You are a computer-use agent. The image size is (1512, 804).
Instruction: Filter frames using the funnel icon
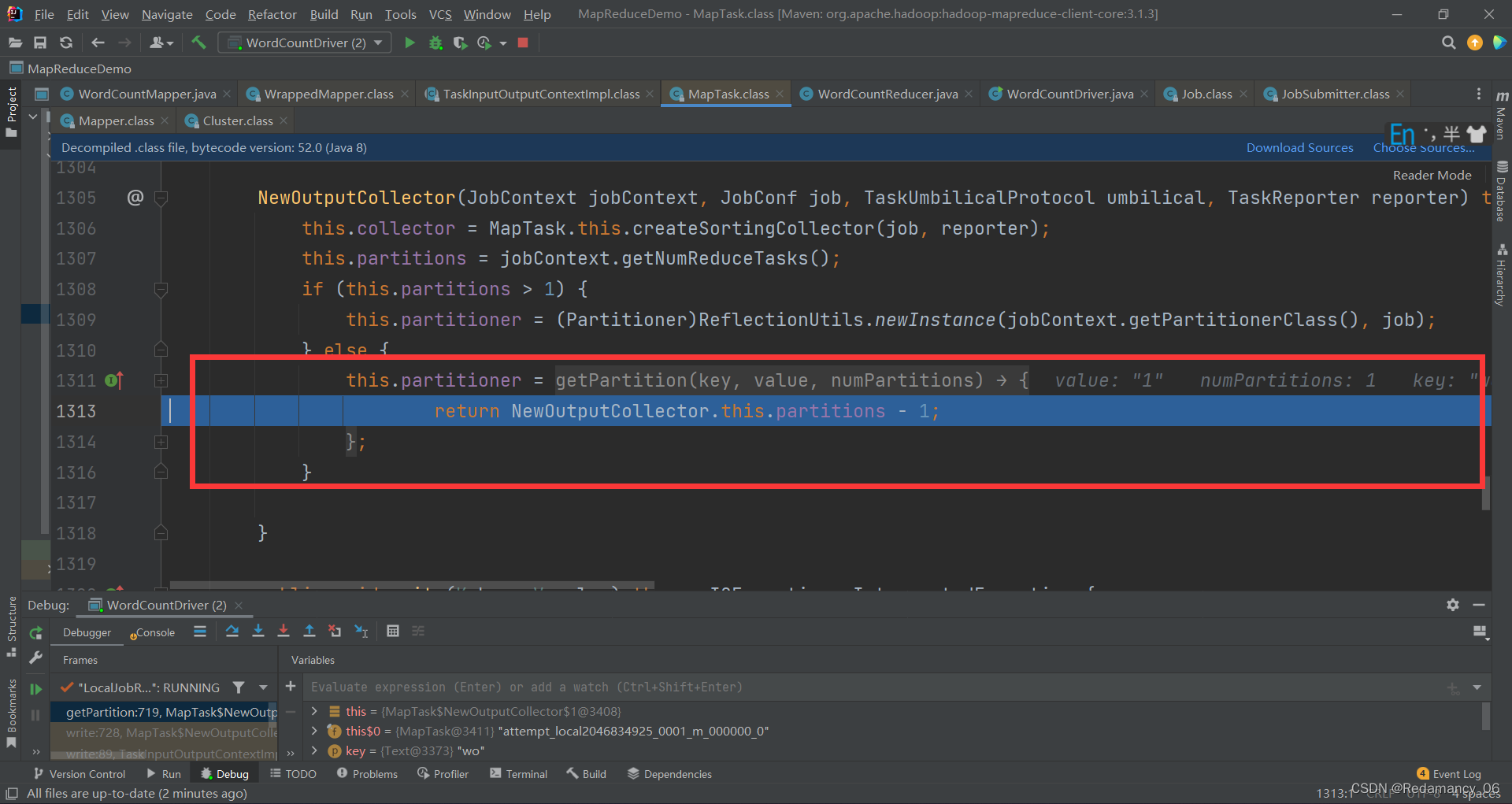click(239, 687)
